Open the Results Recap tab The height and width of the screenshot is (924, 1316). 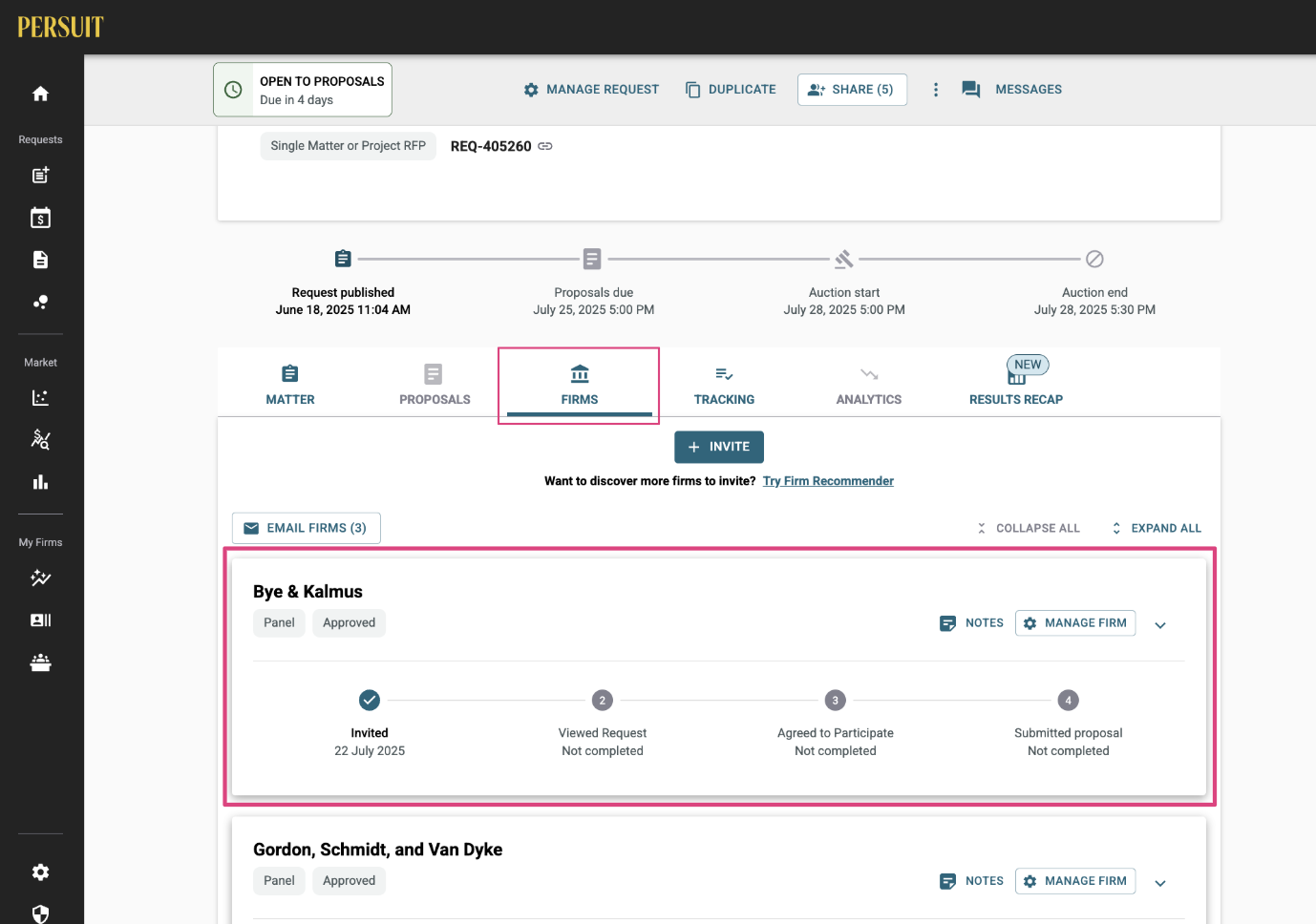pos(1016,385)
